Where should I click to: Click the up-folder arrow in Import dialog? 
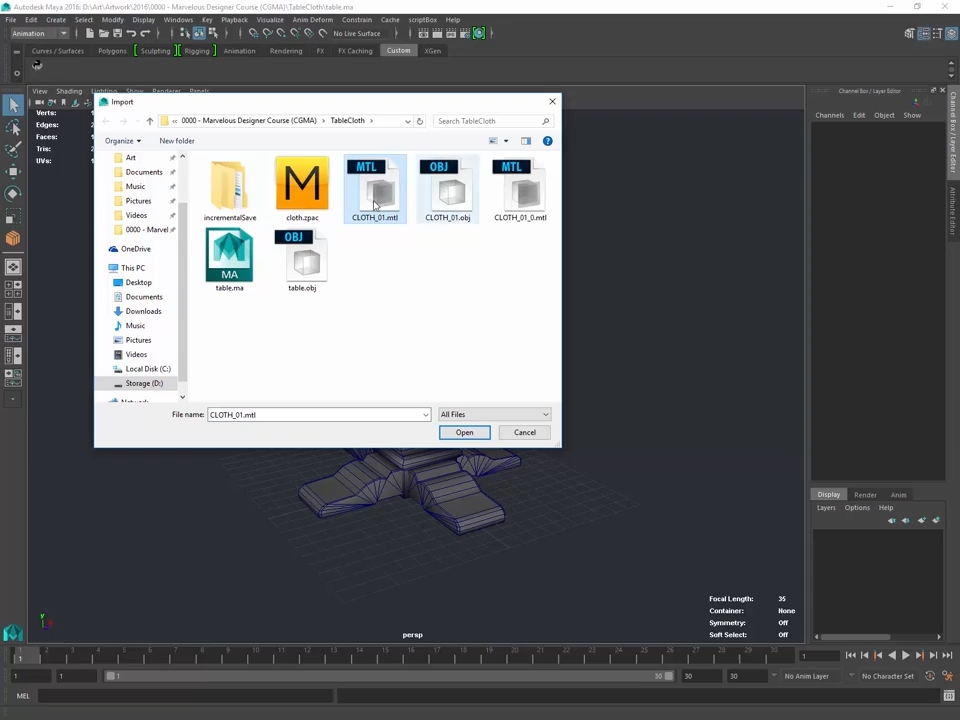pos(150,121)
